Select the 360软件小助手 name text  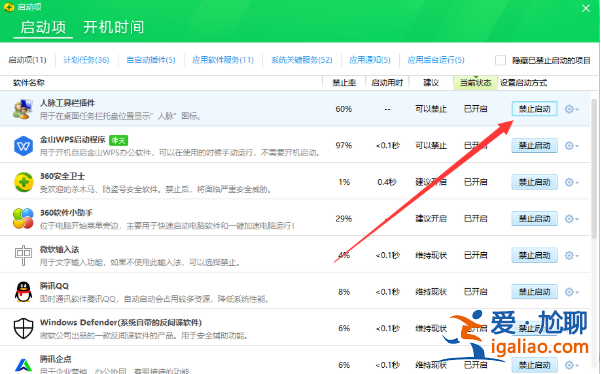[66, 213]
